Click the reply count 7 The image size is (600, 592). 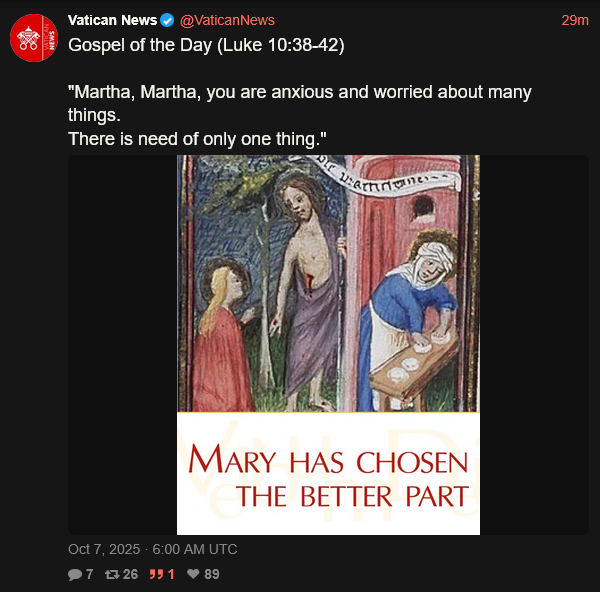coord(89,574)
